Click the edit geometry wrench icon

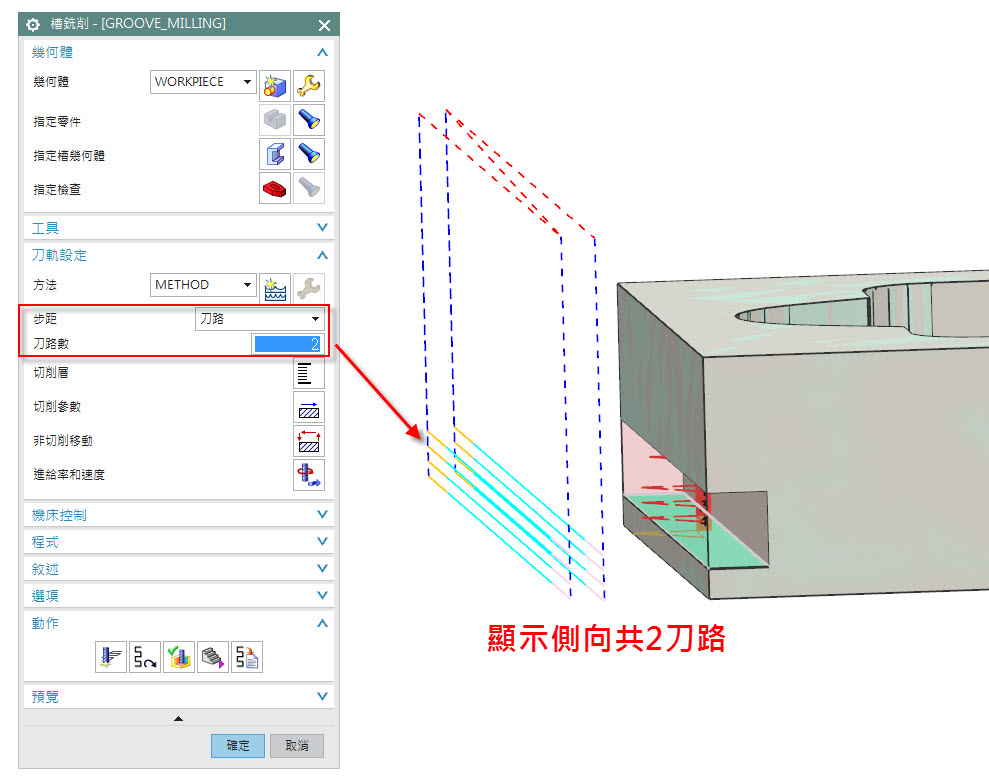(x=309, y=86)
